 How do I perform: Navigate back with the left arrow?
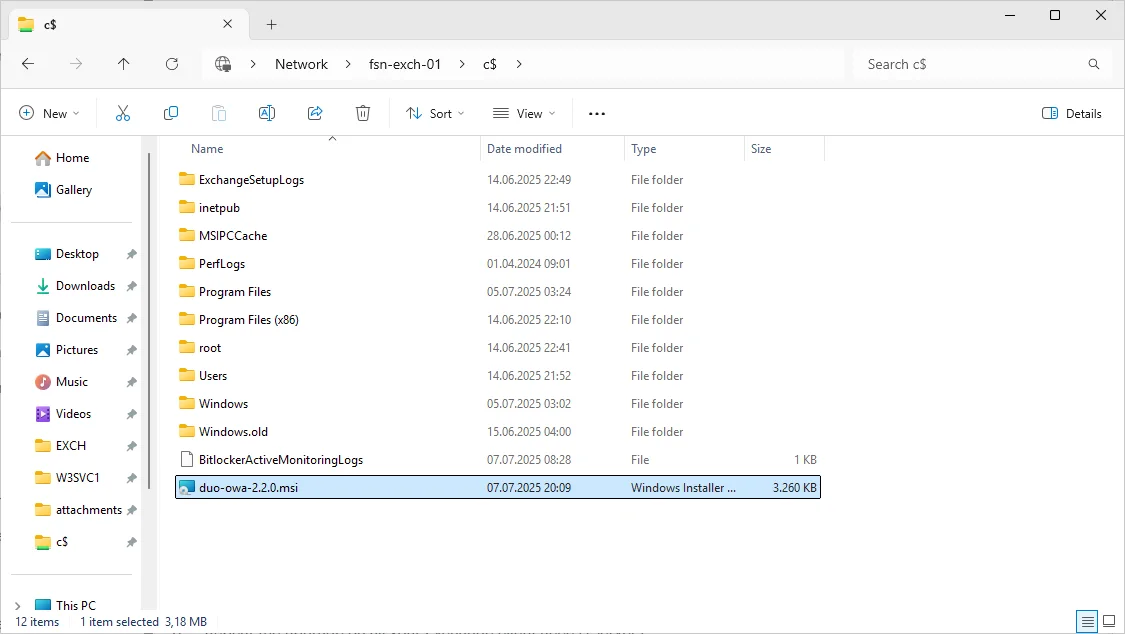(x=28, y=64)
